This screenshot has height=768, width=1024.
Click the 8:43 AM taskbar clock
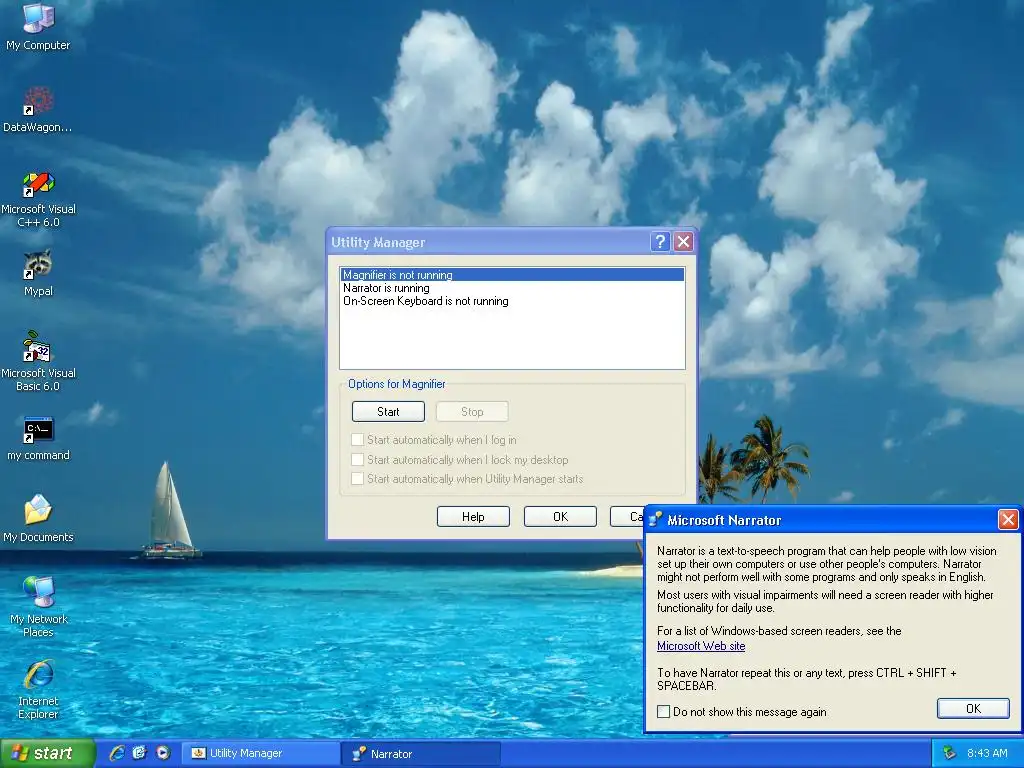[987, 753]
